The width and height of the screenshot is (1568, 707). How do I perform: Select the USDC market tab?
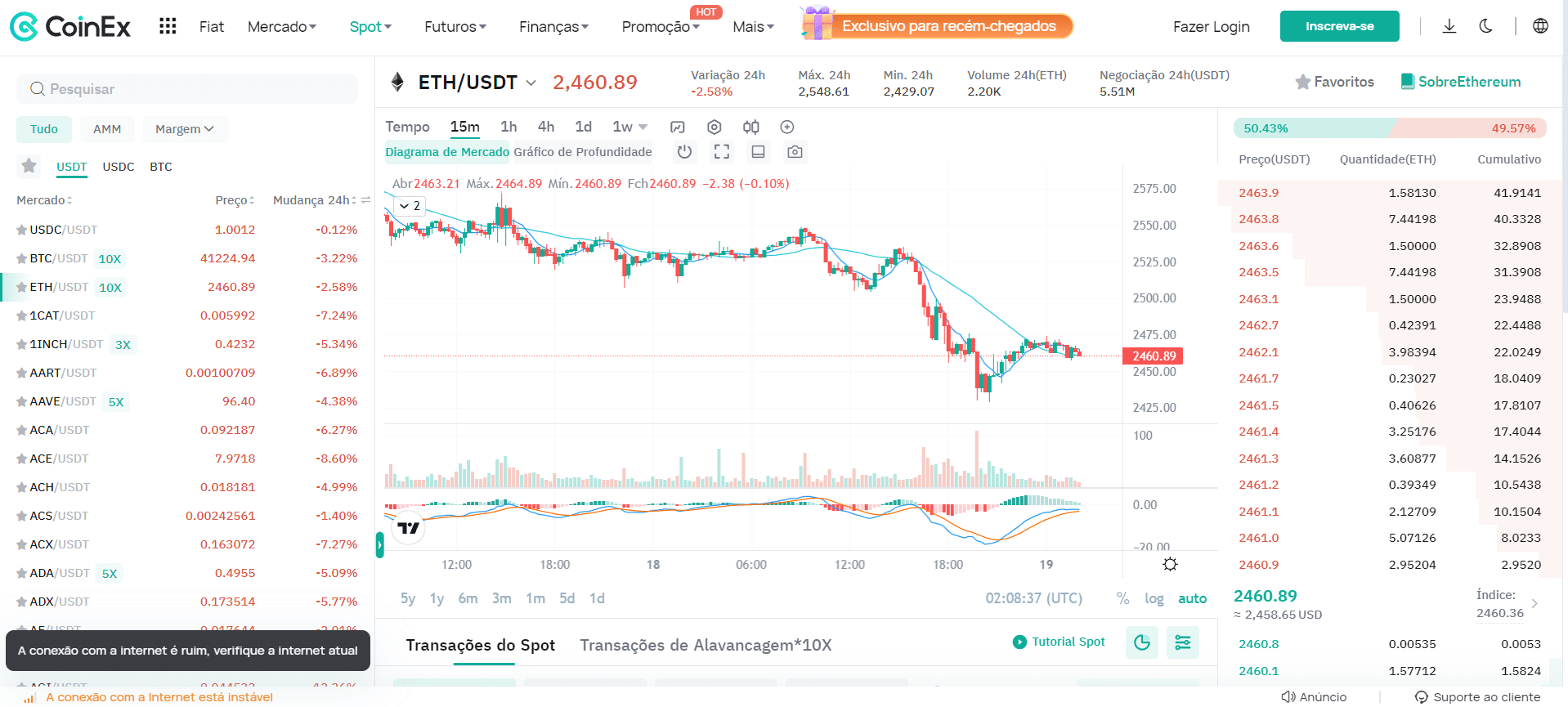tap(119, 167)
